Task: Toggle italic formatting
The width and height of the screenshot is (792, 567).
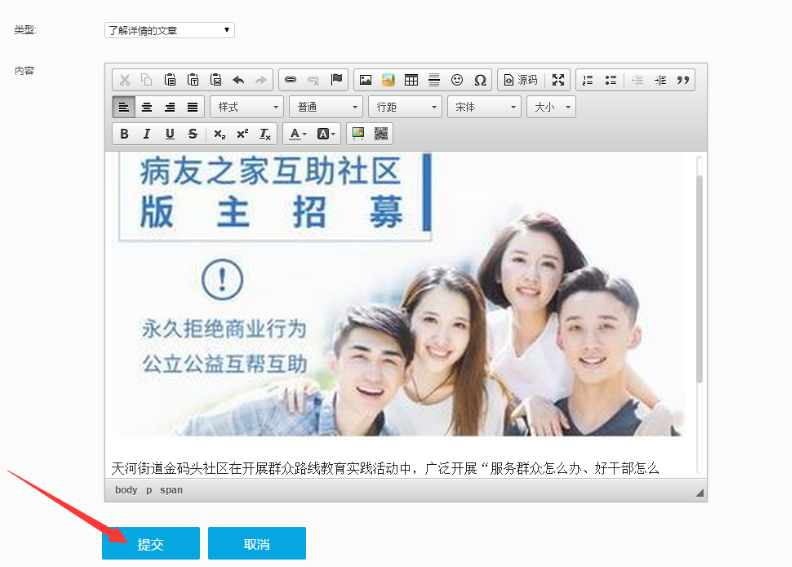Action: [147, 134]
